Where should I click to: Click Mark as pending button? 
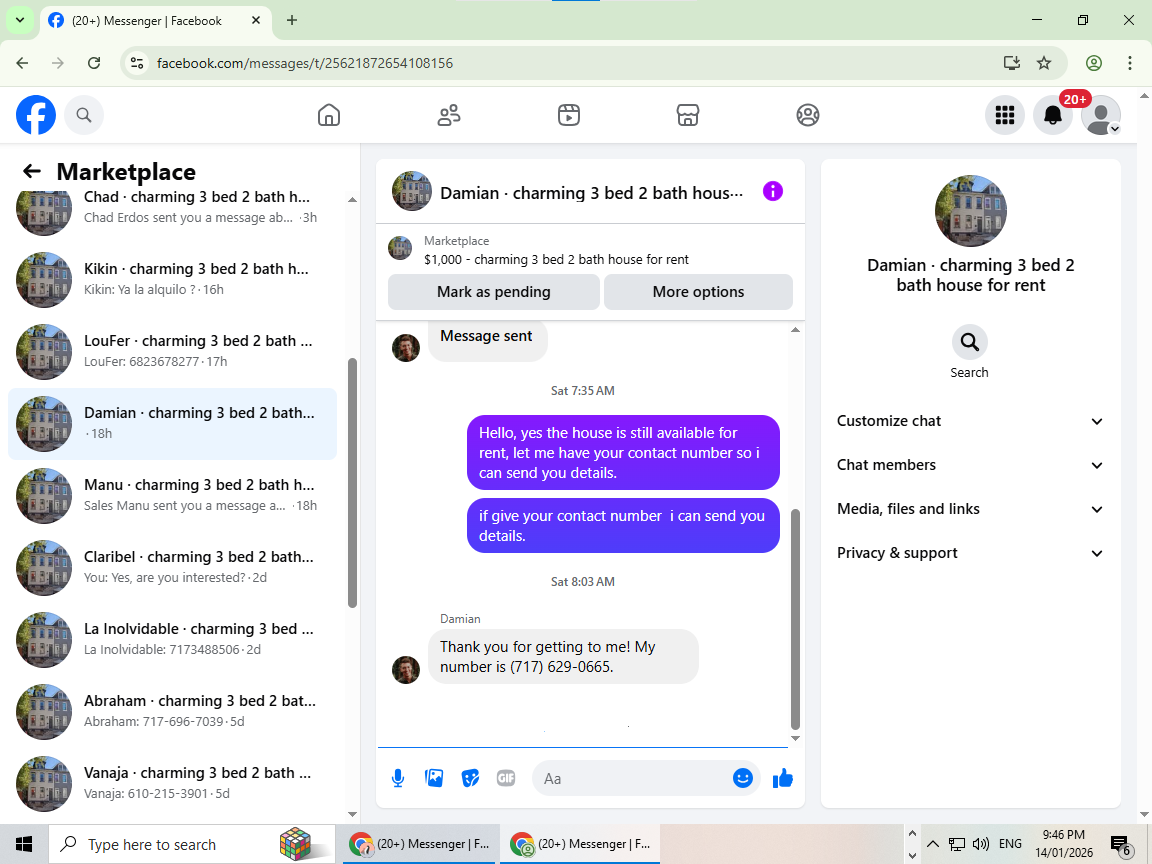pos(494,292)
